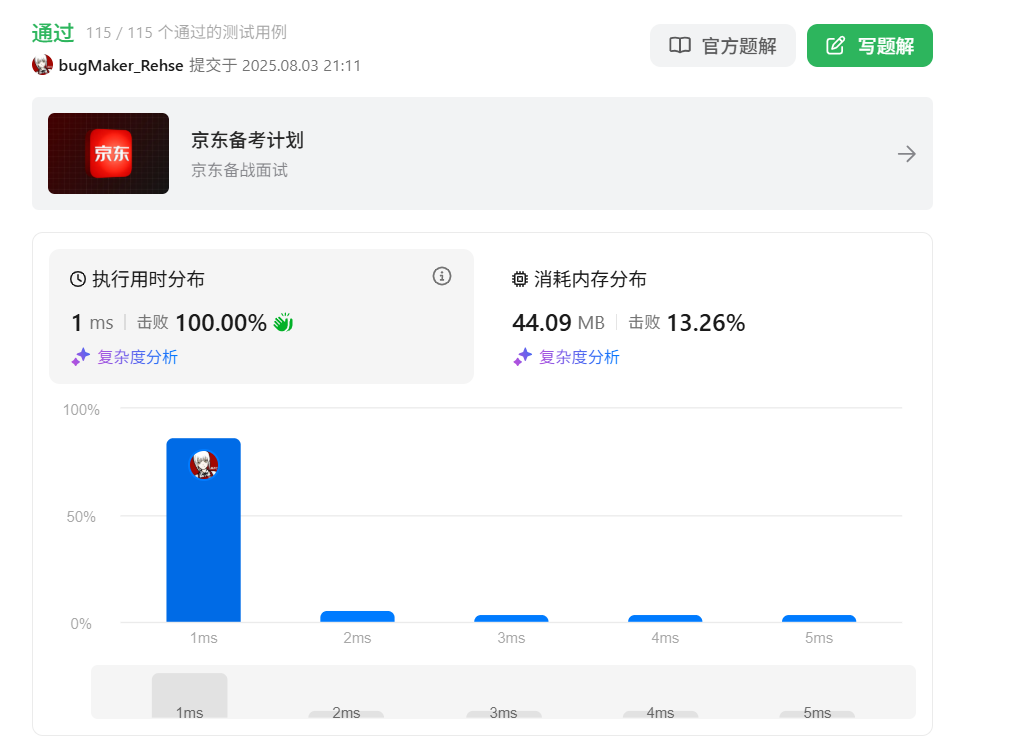The height and width of the screenshot is (741, 1016).
Task: Click the sparkle icon before runtime 复杂度分析
Action: [x=79, y=357]
